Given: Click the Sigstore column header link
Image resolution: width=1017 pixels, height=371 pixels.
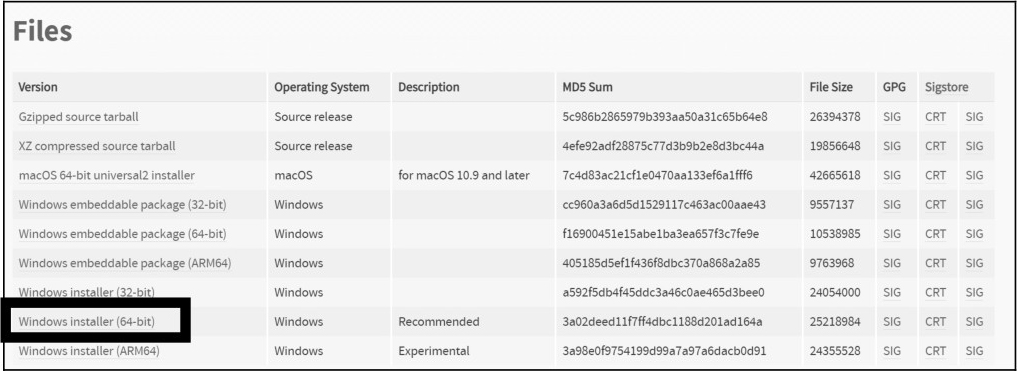Looking at the screenshot, I should [946, 87].
